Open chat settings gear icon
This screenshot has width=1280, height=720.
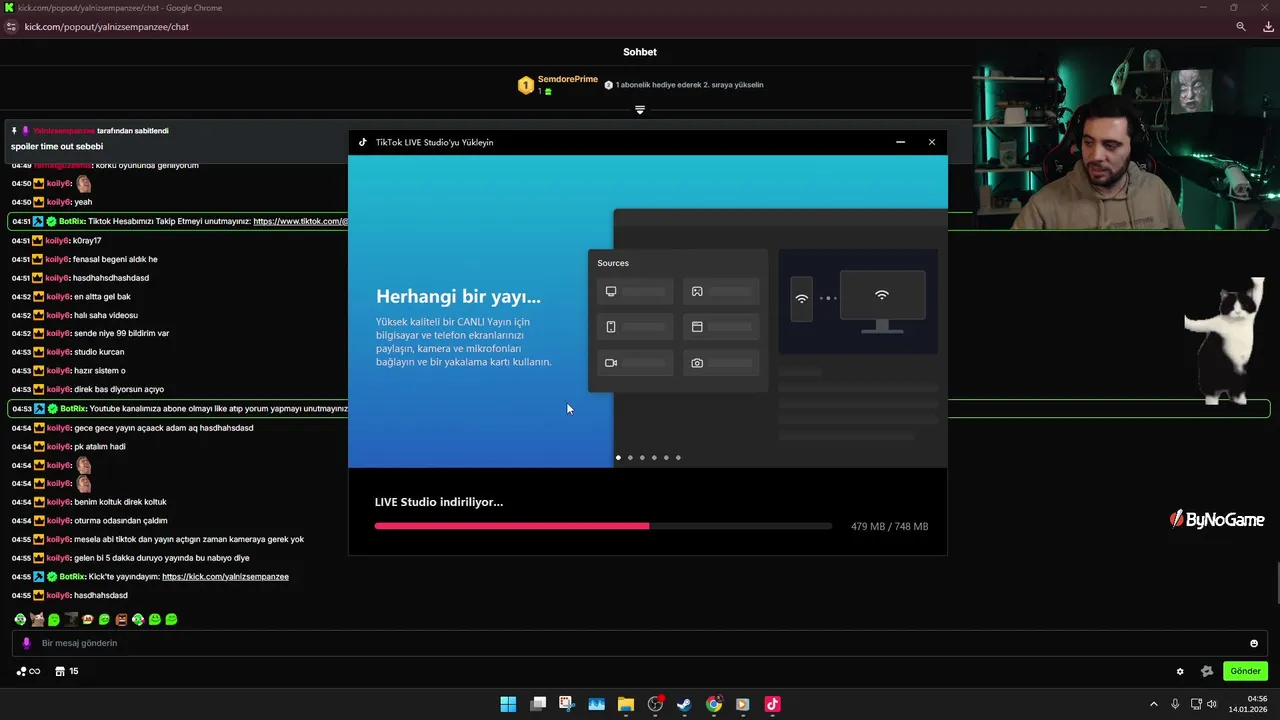(1180, 672)
